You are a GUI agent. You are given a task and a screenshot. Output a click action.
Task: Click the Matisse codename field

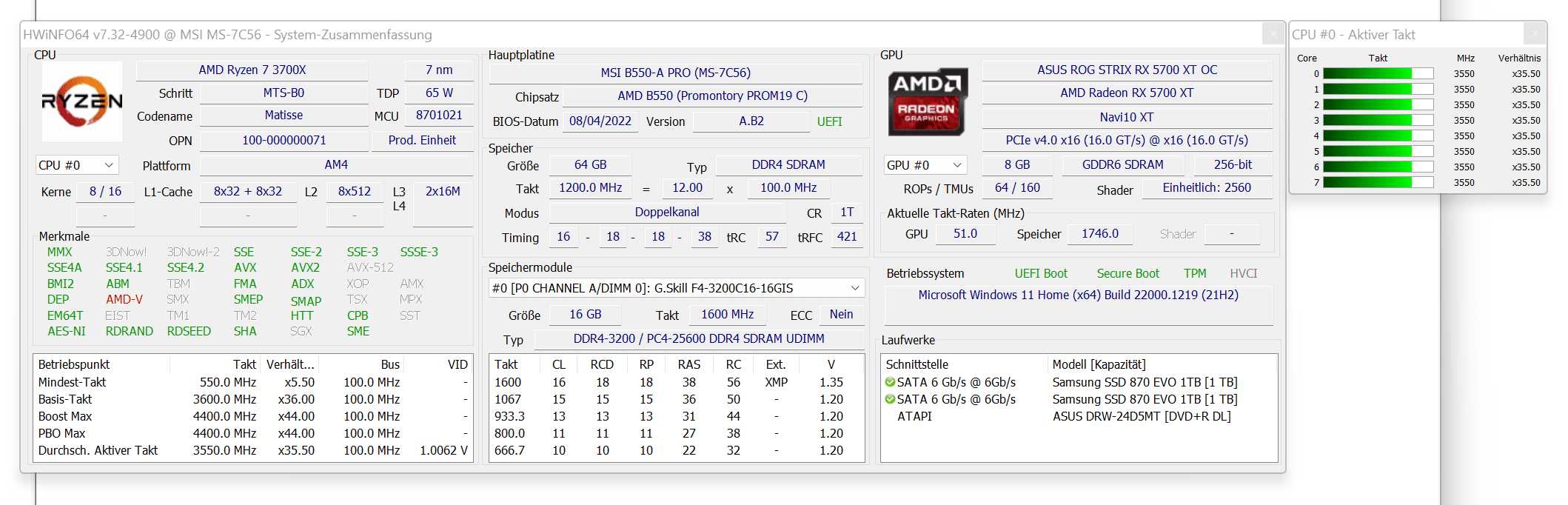[x=284, y=116]
